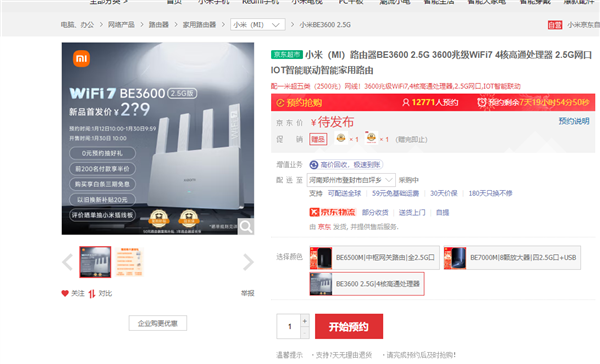Click the 高价回收 recycle icon
600x364 pixels.
click(x=314, y=165)
